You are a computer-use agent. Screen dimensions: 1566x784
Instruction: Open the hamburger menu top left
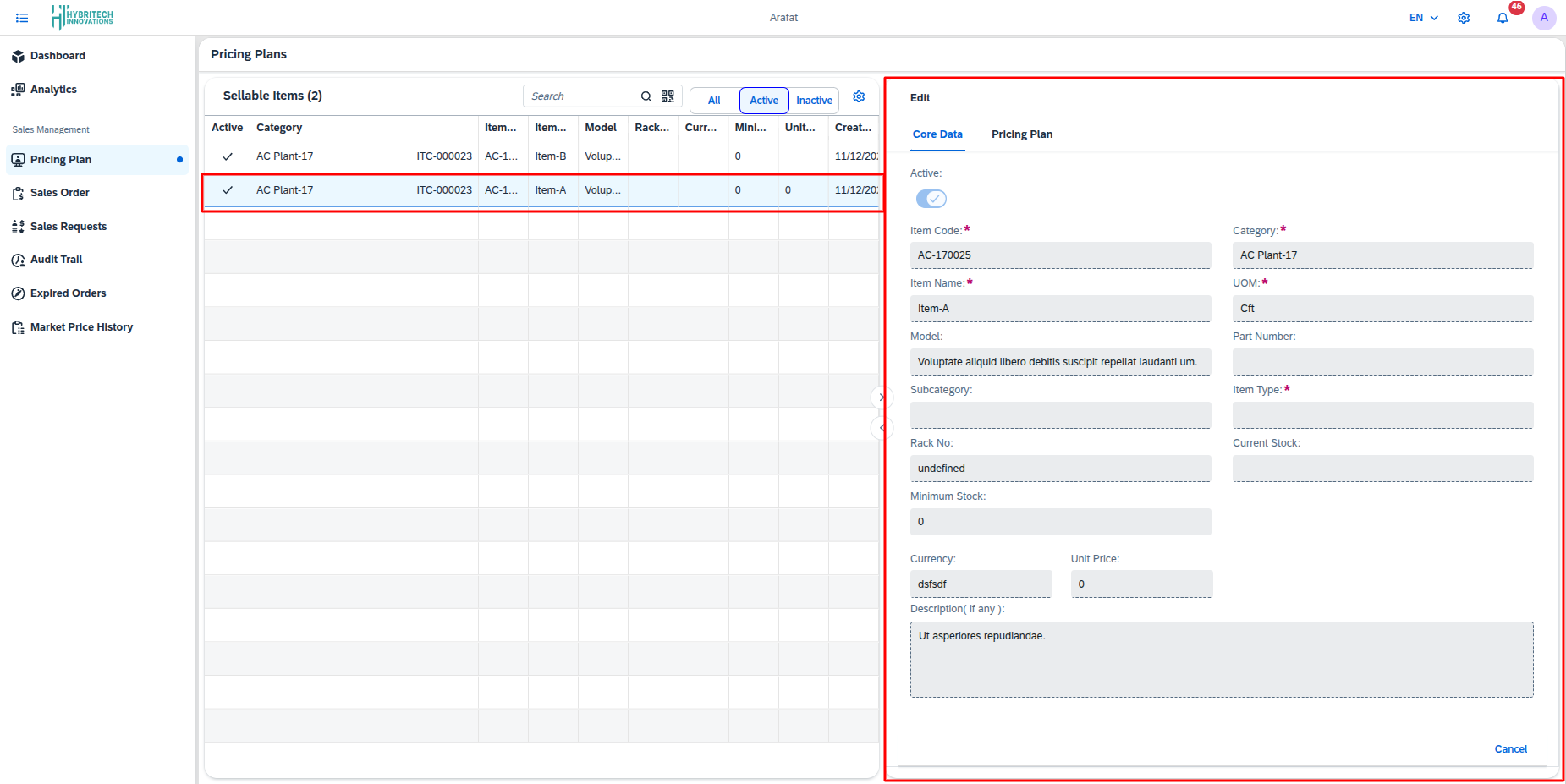[21, 17]
